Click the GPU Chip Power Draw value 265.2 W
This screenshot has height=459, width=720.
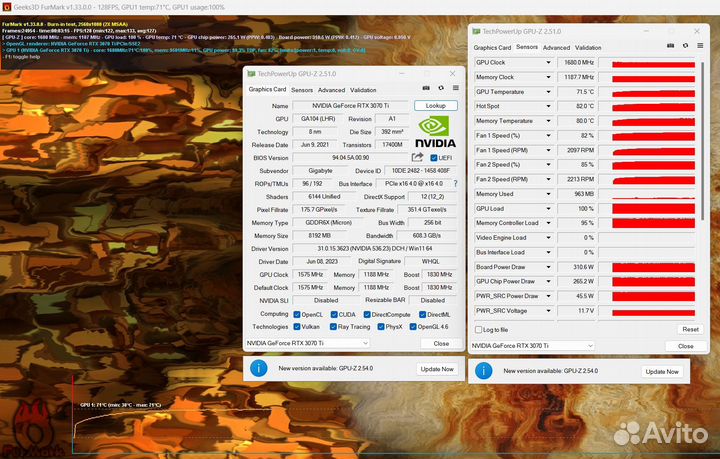pos(577,281)
